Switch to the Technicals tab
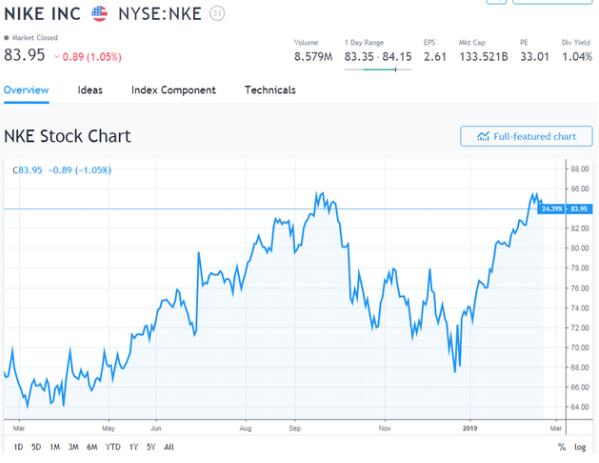The image size is (599, 463). (270, 90)
